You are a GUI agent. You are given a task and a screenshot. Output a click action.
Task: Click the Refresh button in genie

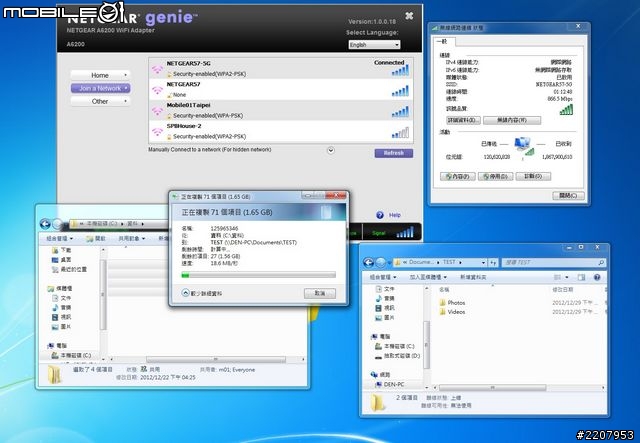pyautogui.click(x=393, y=153)
